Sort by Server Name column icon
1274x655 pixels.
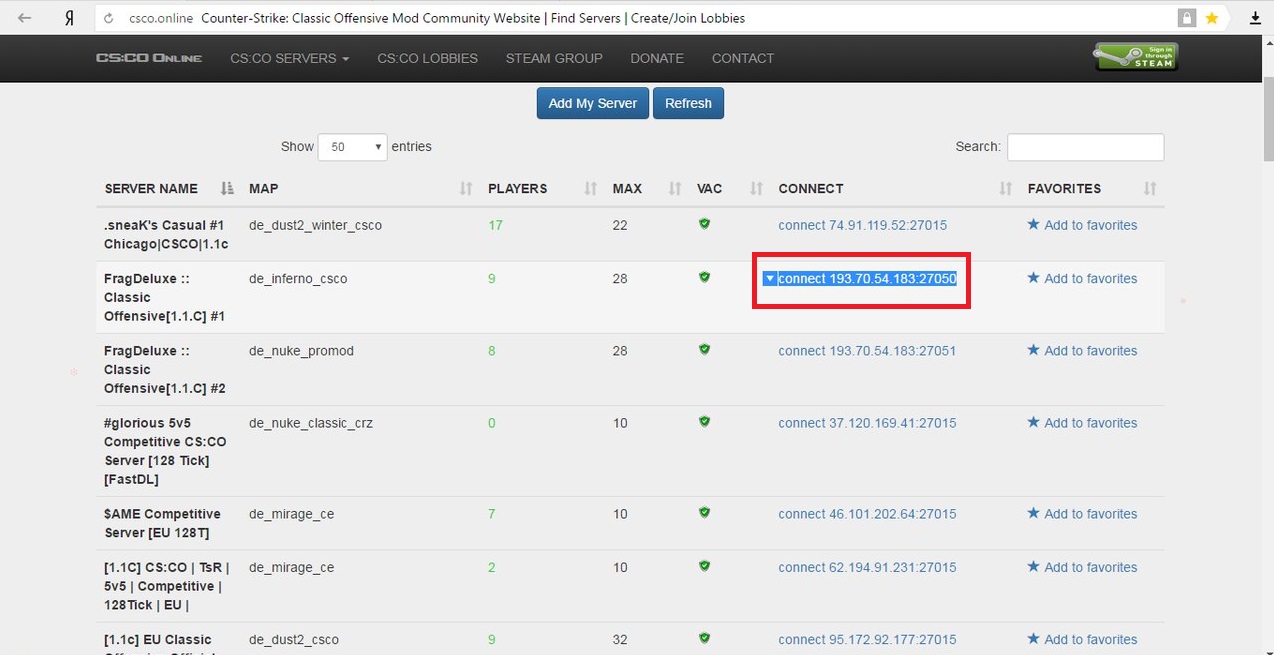(x=227, y=188)
